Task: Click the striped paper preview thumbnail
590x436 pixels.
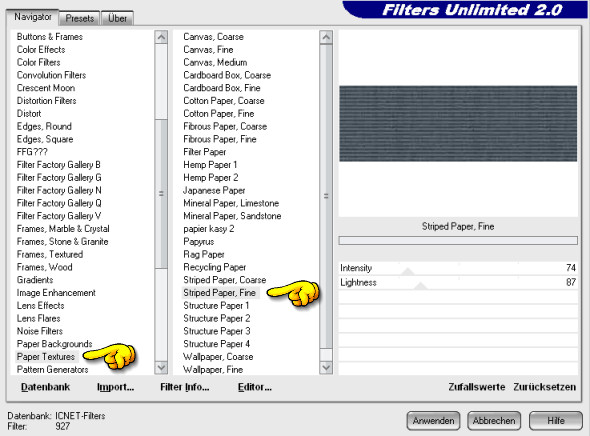Action: pyautogui.click(x=458, y=123)
